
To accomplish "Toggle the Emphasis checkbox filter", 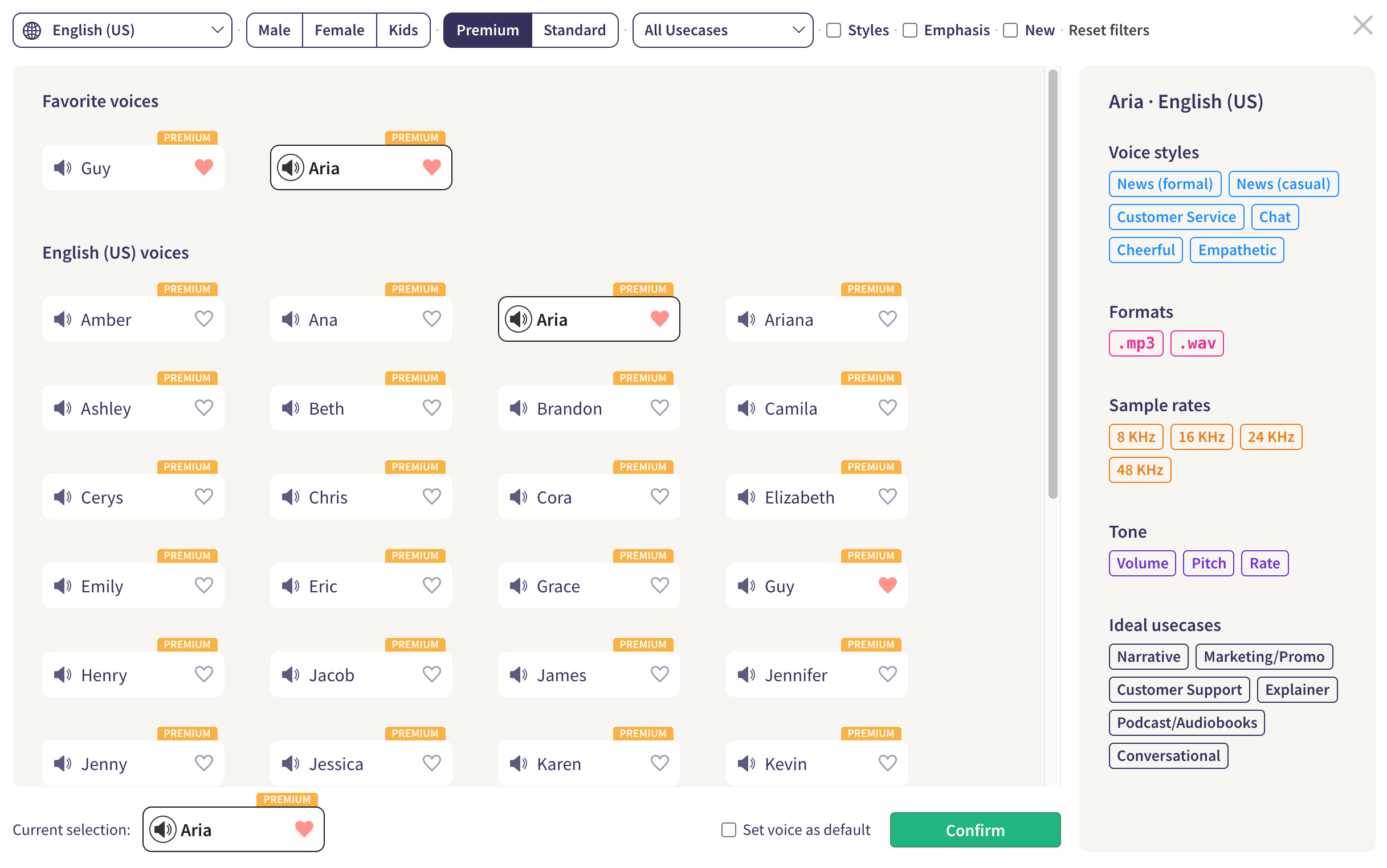I will pyautogui.click(x=911, y=29).
